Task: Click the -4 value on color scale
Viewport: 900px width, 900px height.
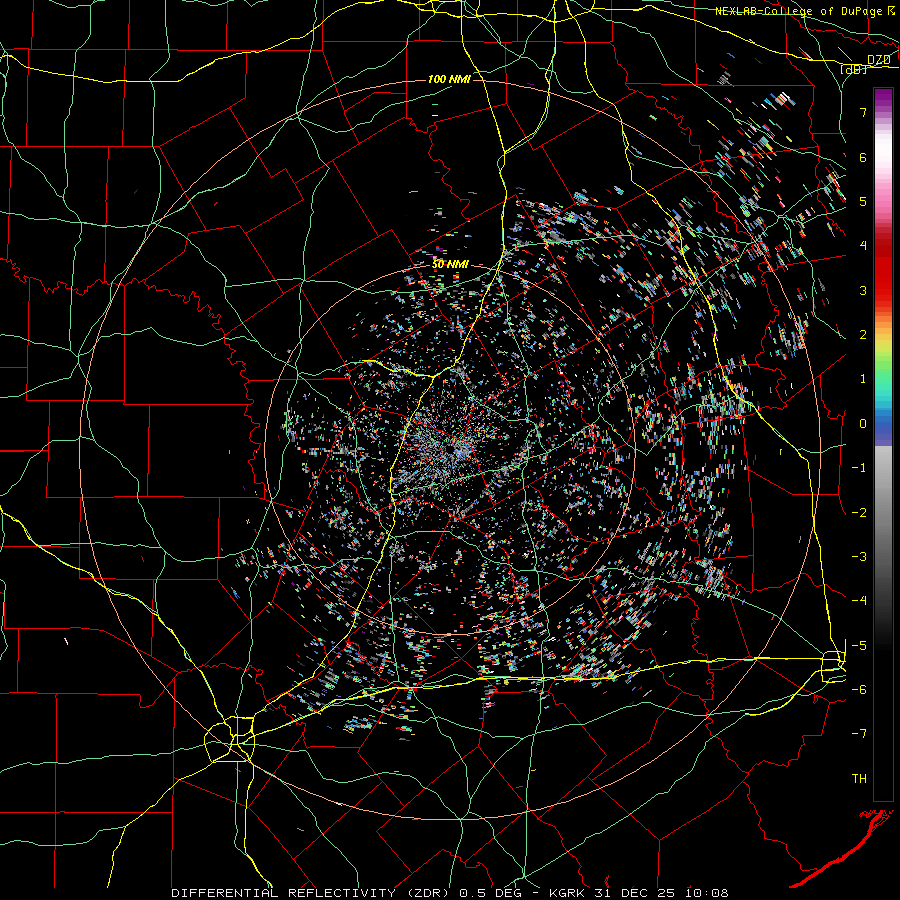Action: click(x=859, y=601)
